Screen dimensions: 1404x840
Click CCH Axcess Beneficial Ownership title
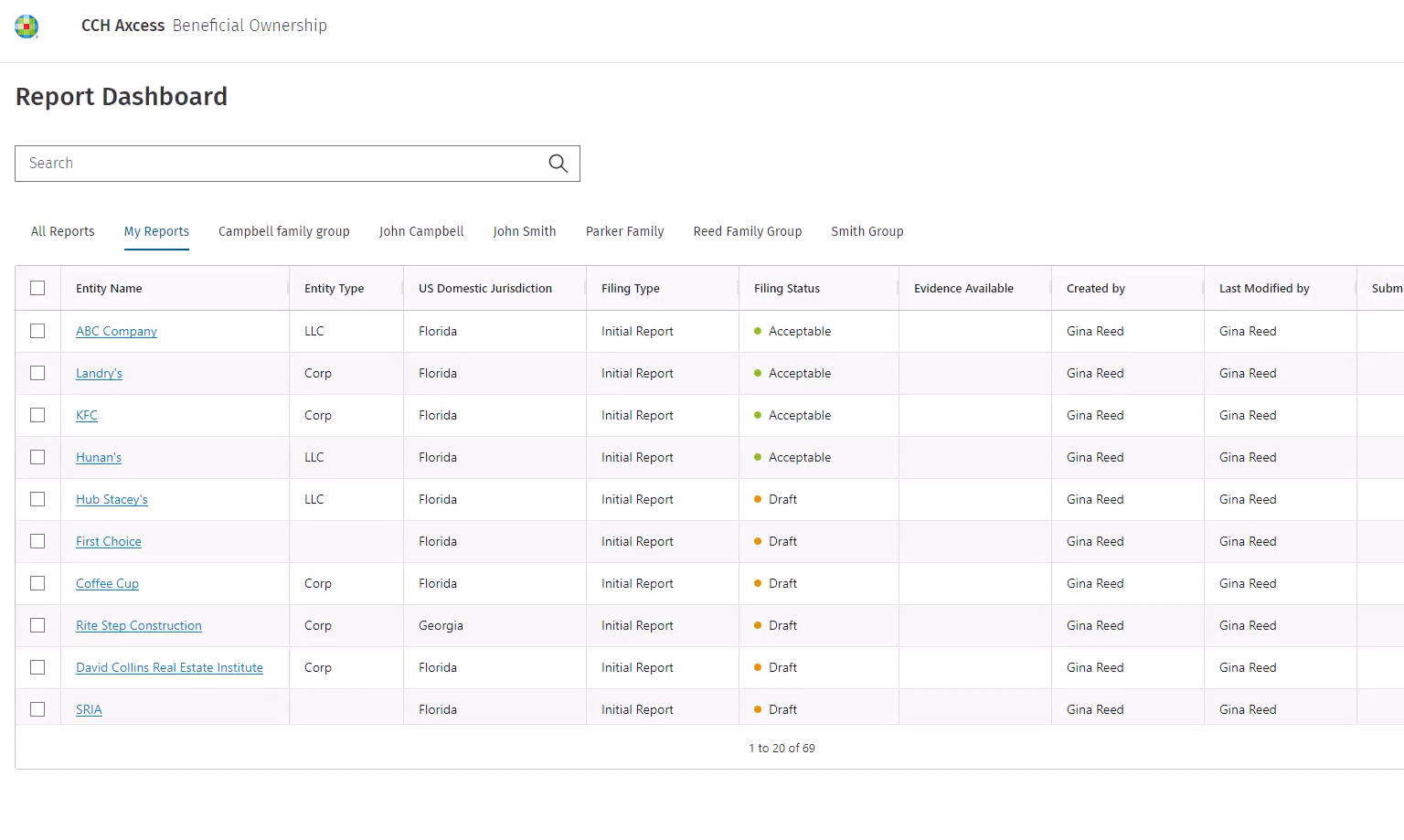[x=204, y=26]
